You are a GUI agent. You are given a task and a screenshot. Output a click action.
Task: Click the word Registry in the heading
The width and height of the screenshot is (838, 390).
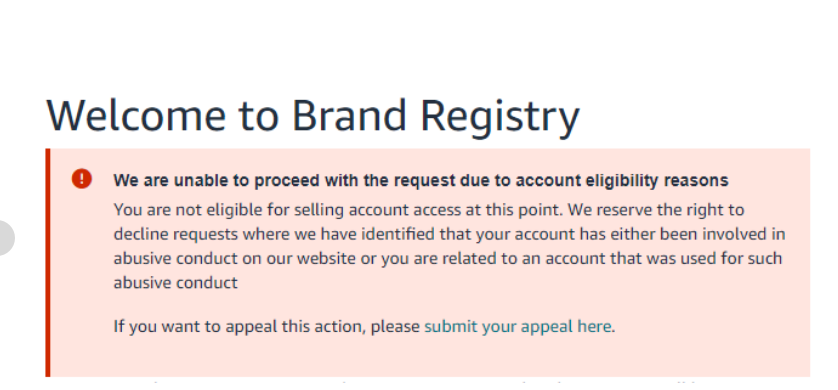click(500, 118)
